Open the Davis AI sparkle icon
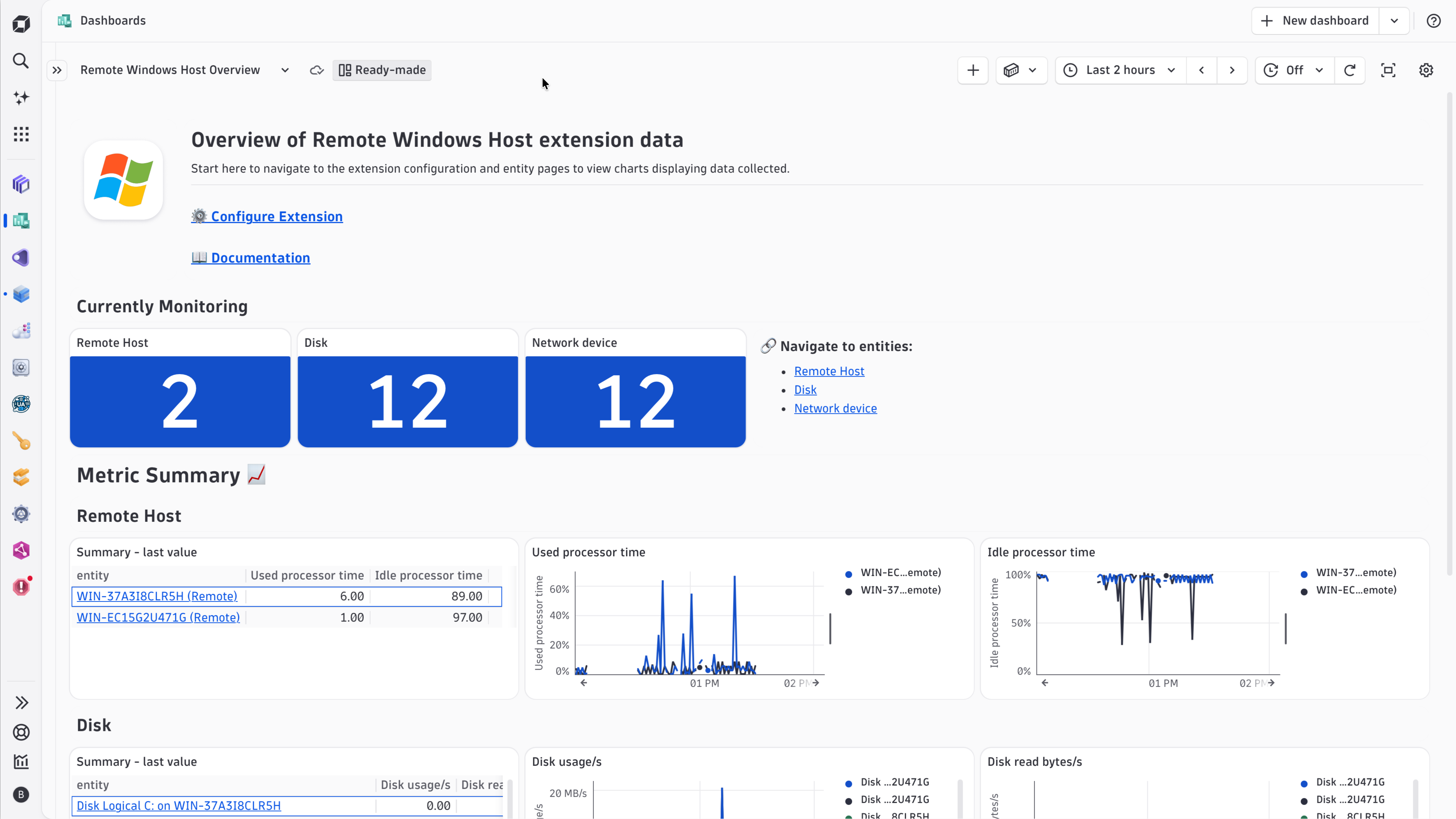The image size is (1456, 819). 21,97
